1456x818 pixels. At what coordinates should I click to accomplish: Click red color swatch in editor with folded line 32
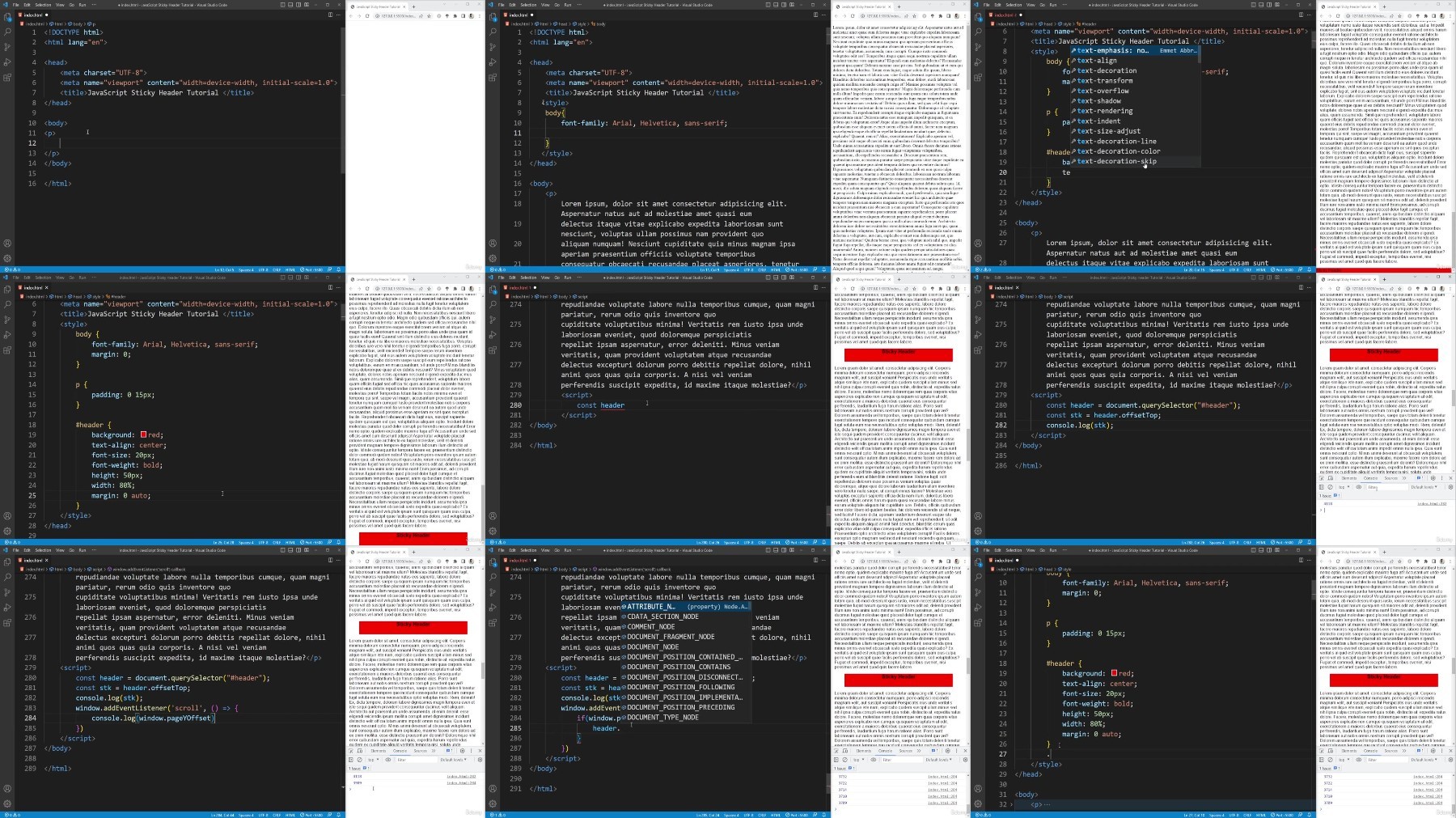(x=1114, y=673)
